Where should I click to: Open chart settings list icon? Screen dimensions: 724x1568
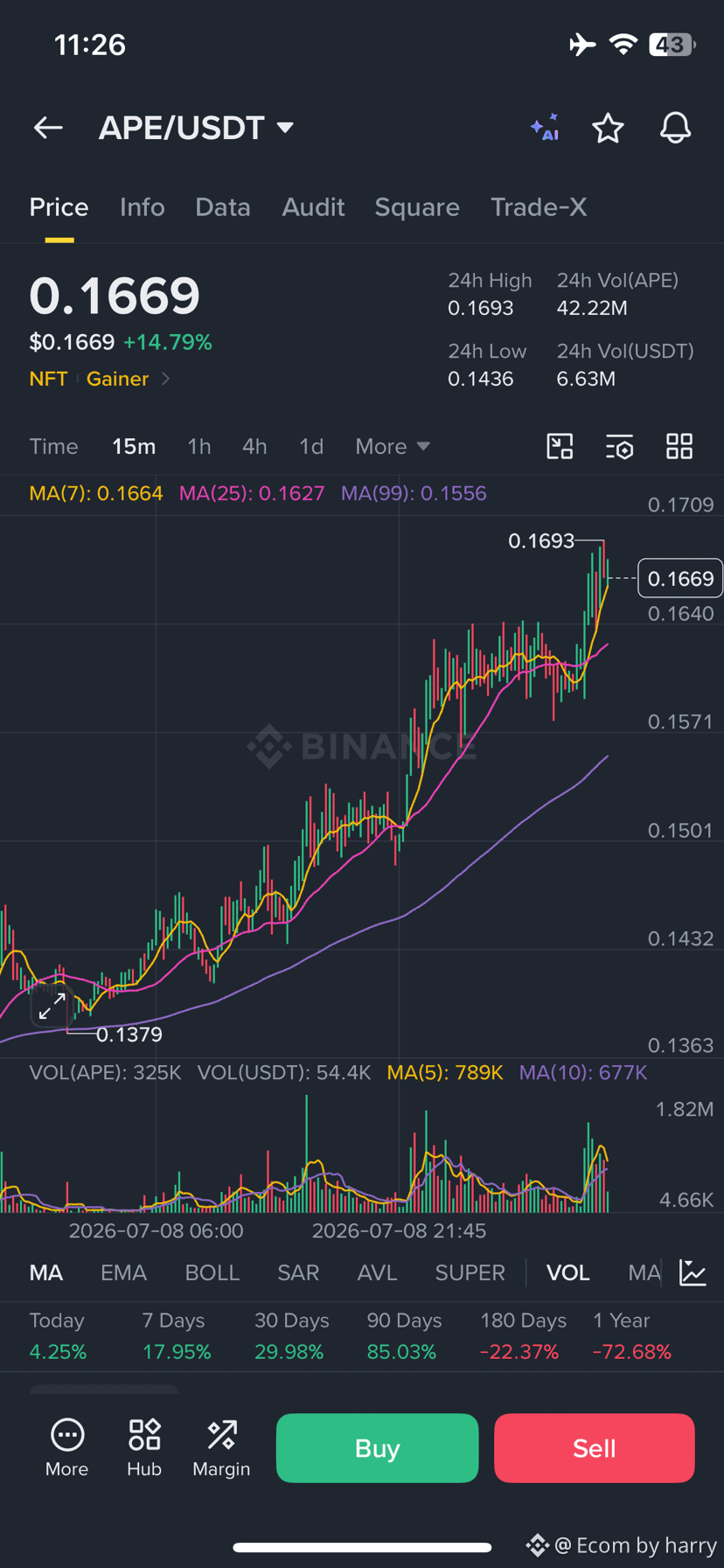(620, 446)
